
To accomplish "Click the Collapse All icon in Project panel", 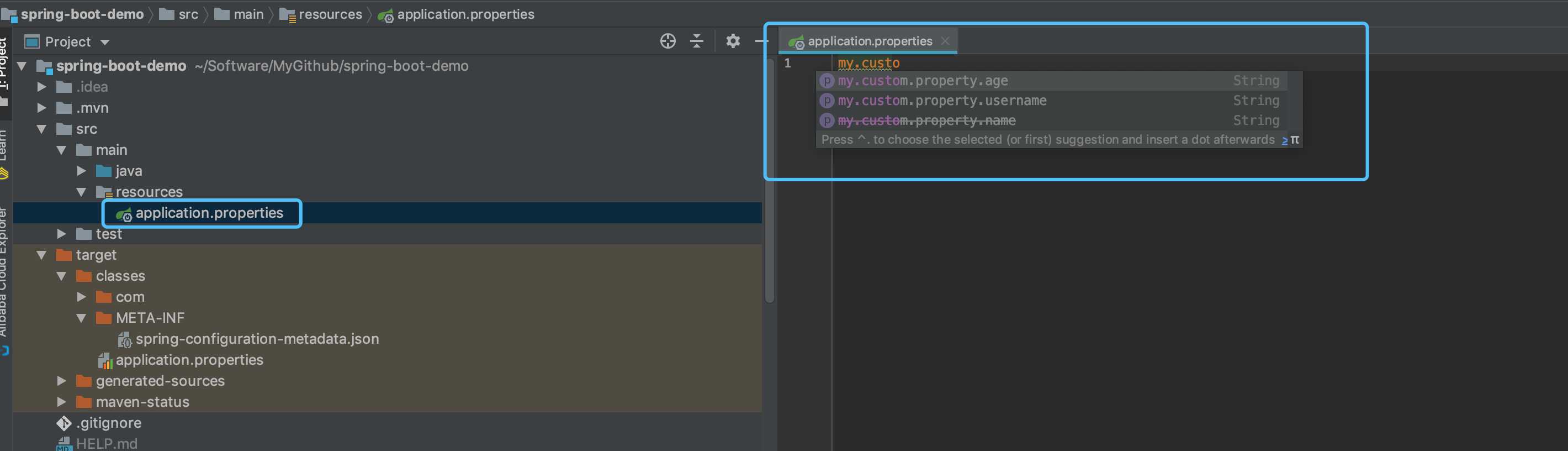I will pyautogui.click(x=697, y=41).
